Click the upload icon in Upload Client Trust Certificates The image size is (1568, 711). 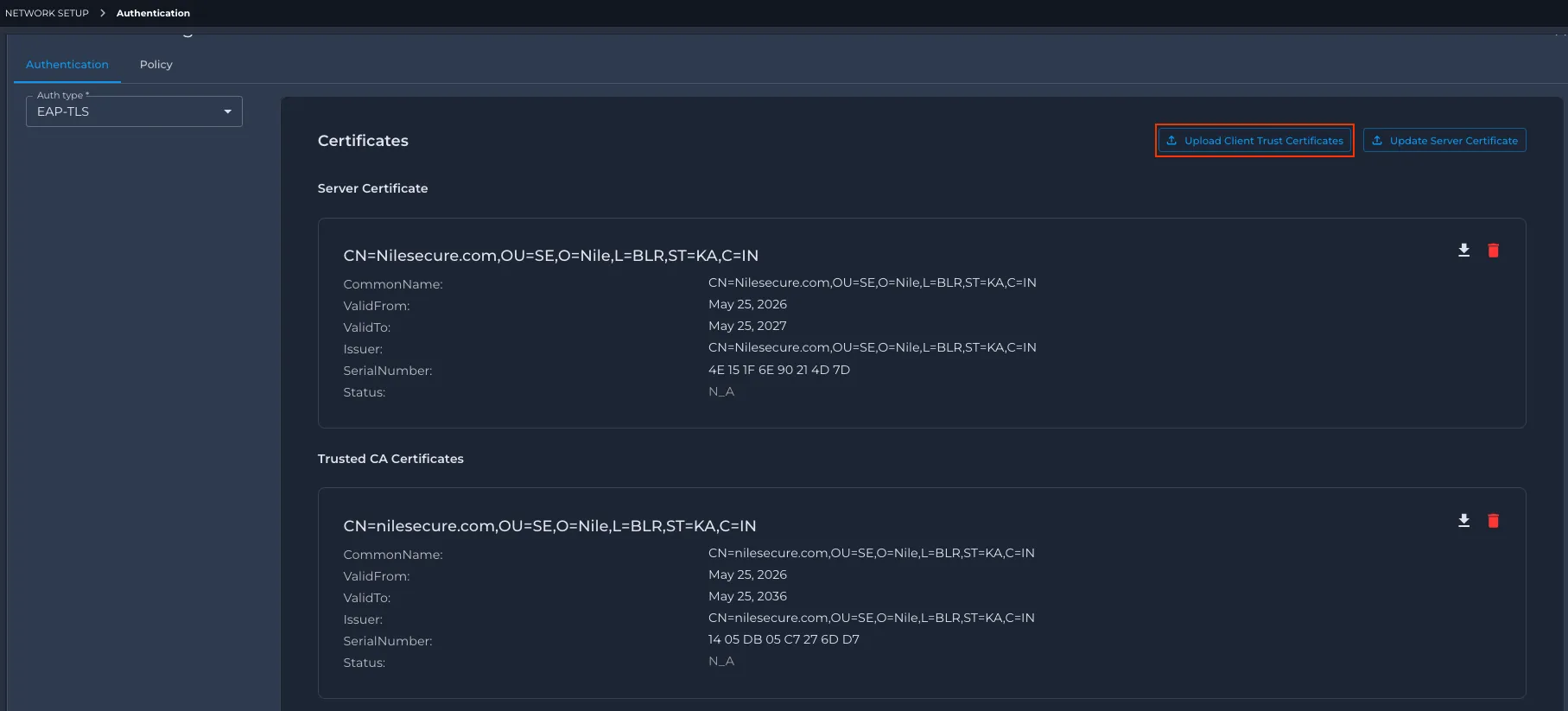[x=1171, y=141]
